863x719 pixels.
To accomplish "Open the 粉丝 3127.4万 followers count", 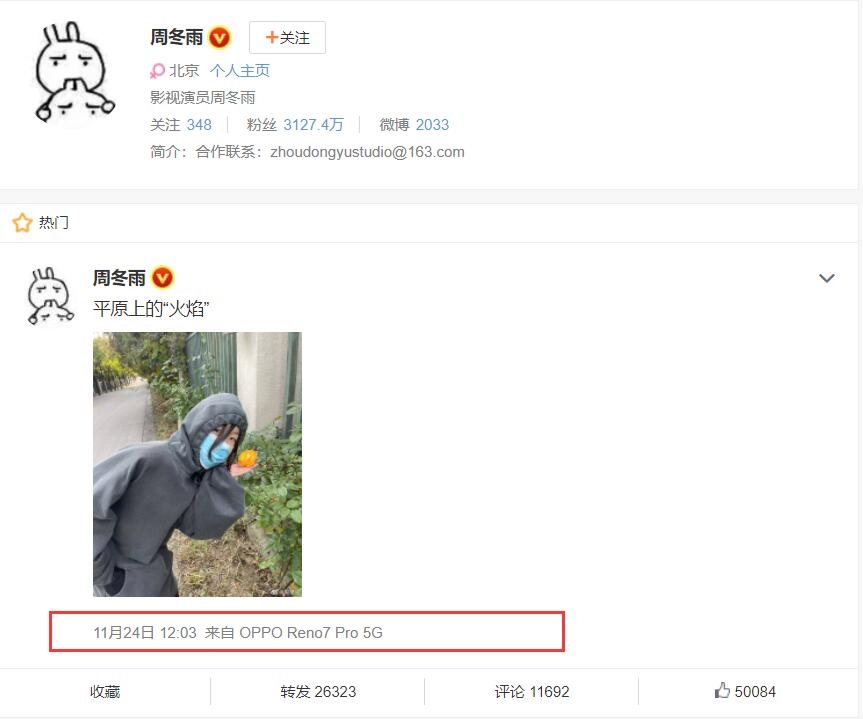I will tap(295, 124).
